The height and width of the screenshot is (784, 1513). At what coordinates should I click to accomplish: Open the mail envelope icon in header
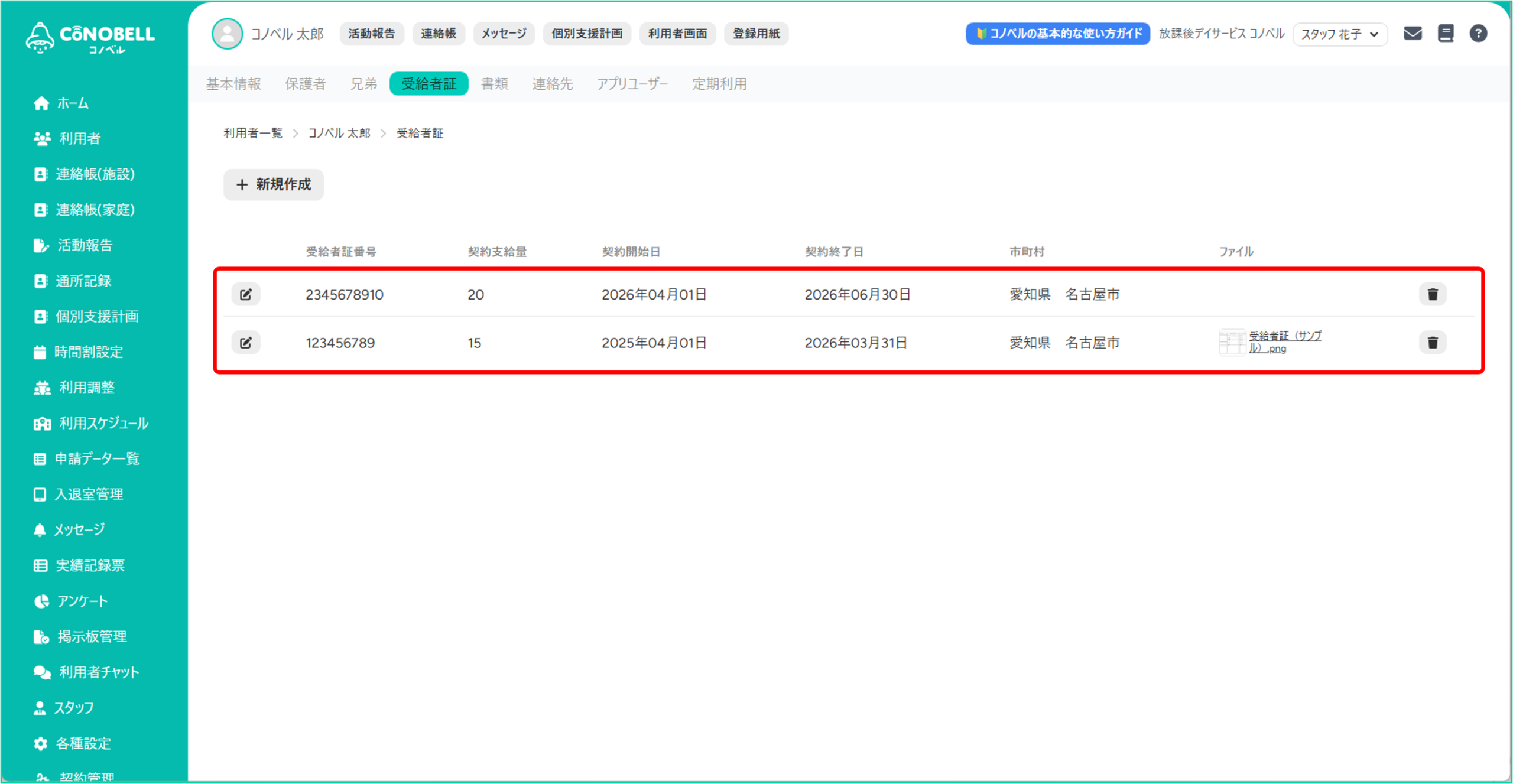click(1413, 34)
